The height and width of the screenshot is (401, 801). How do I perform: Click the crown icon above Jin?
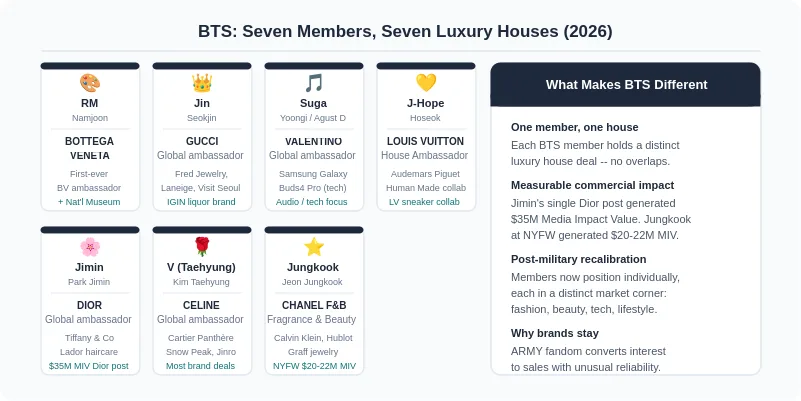tap(201, 83)
